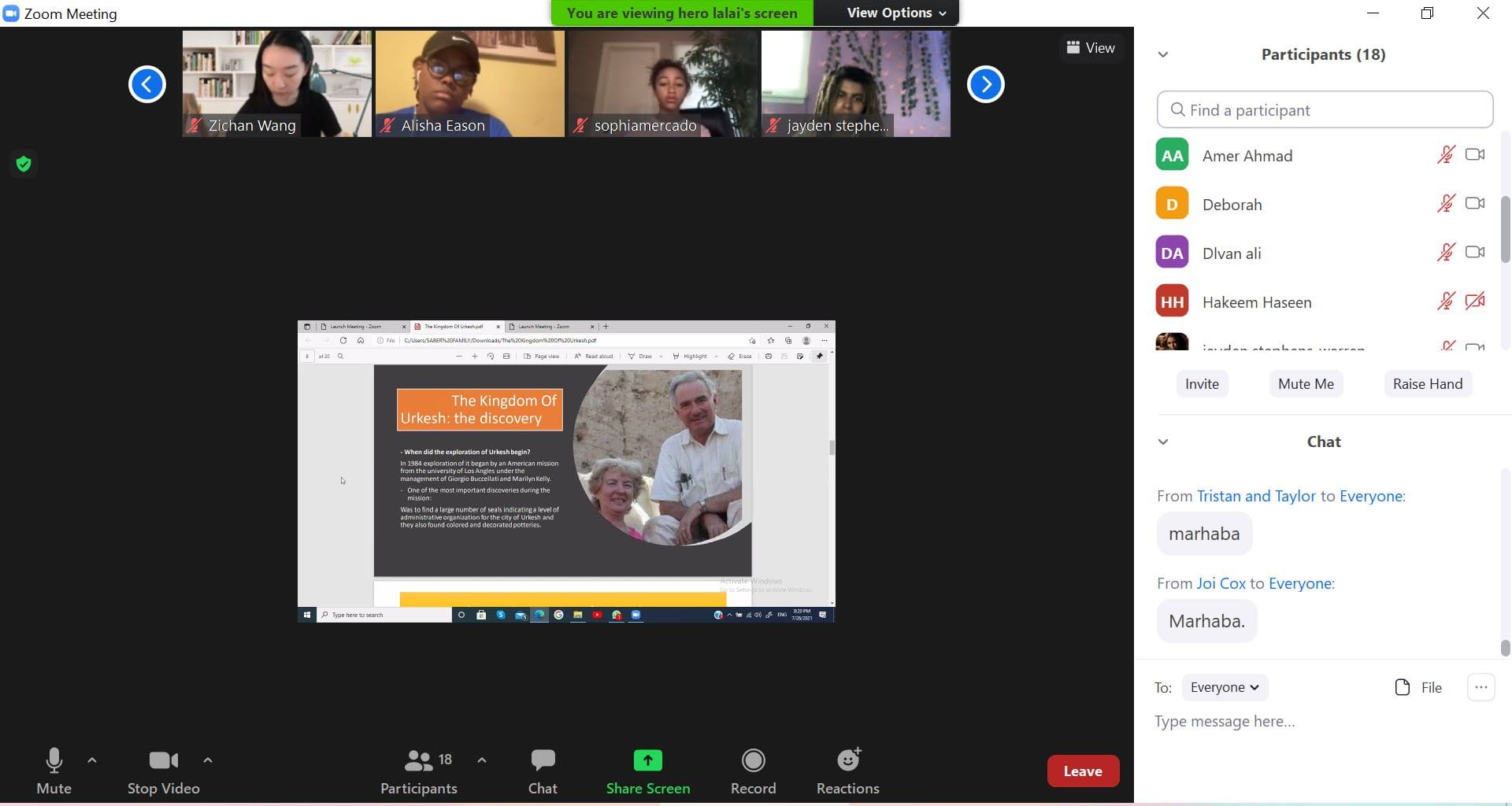Select Dlvan ali in participant list
The width and height of the screenshot is (1512, 806).
pyautogui.click(x=1325, y=253)
